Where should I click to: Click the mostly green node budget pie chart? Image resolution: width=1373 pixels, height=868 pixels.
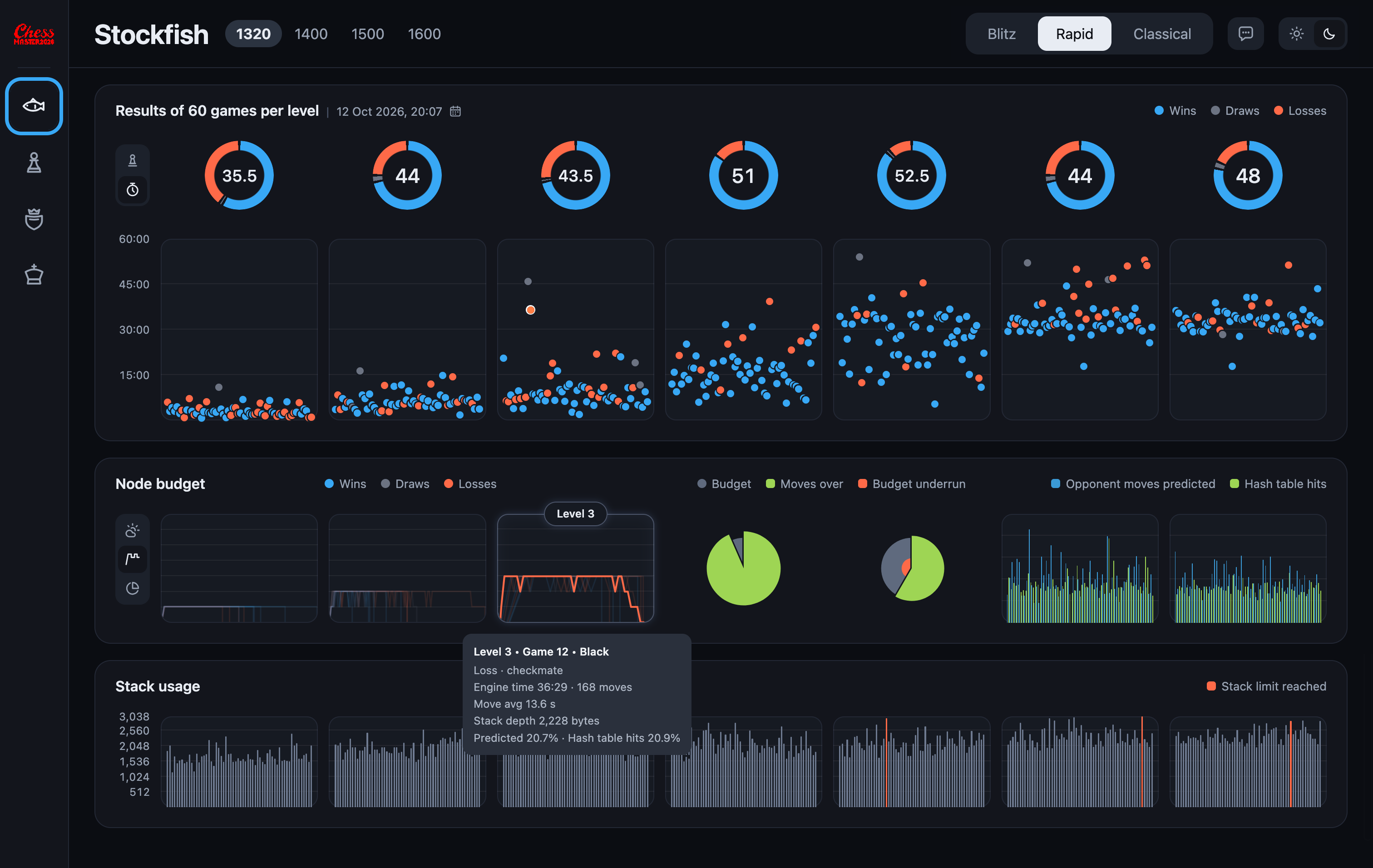pos(743,568)
